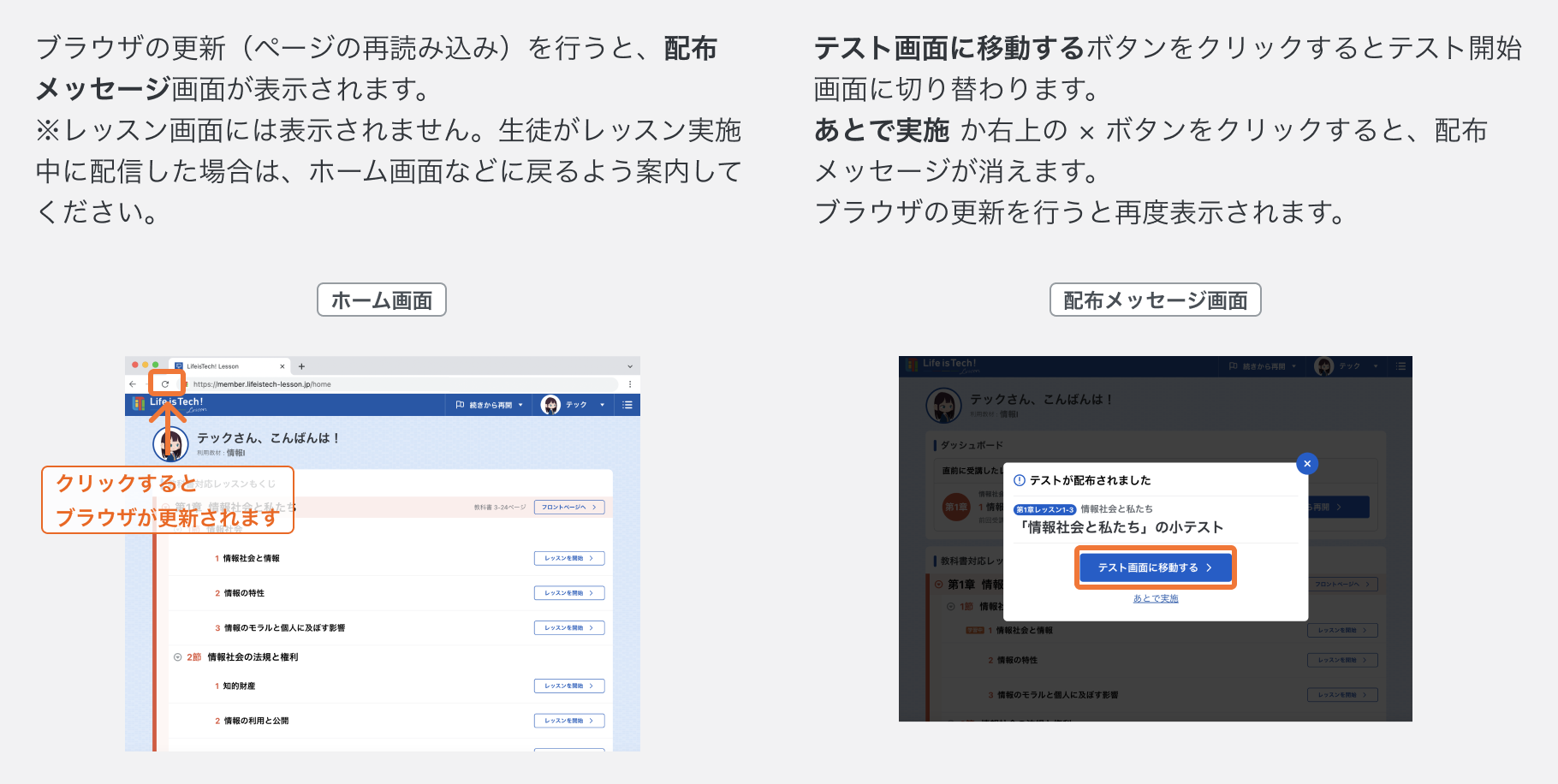Click the browser reload icon
This screenshot has width=1558, height=784.
[165, 384]
